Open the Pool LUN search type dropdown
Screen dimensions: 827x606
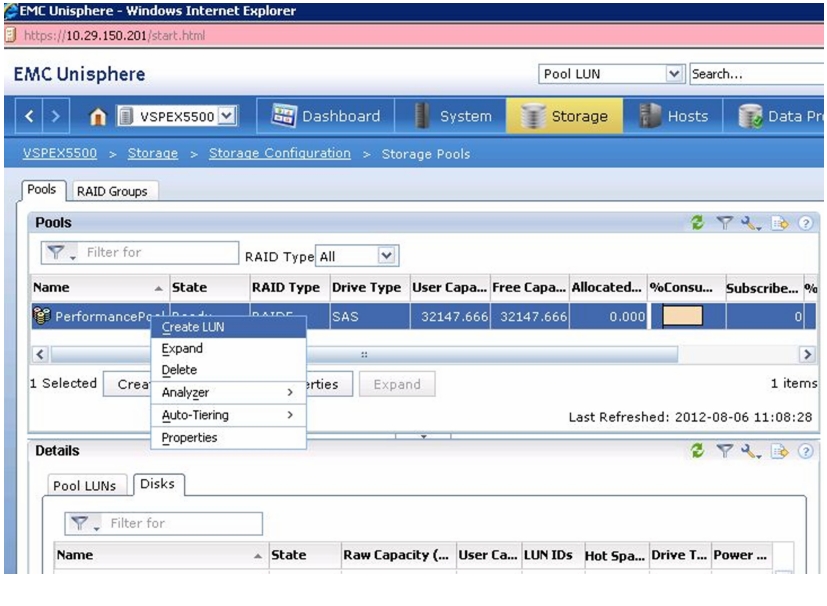pyautogui.click(x=674, y=74)
